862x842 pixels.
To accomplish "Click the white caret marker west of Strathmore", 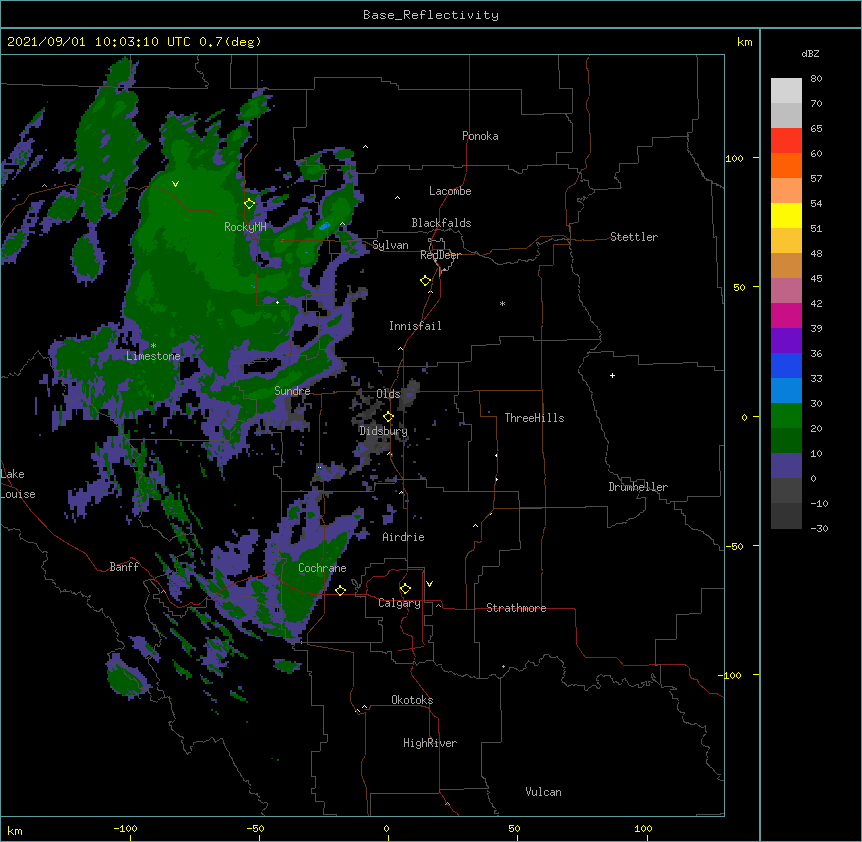I will point(438,605).
